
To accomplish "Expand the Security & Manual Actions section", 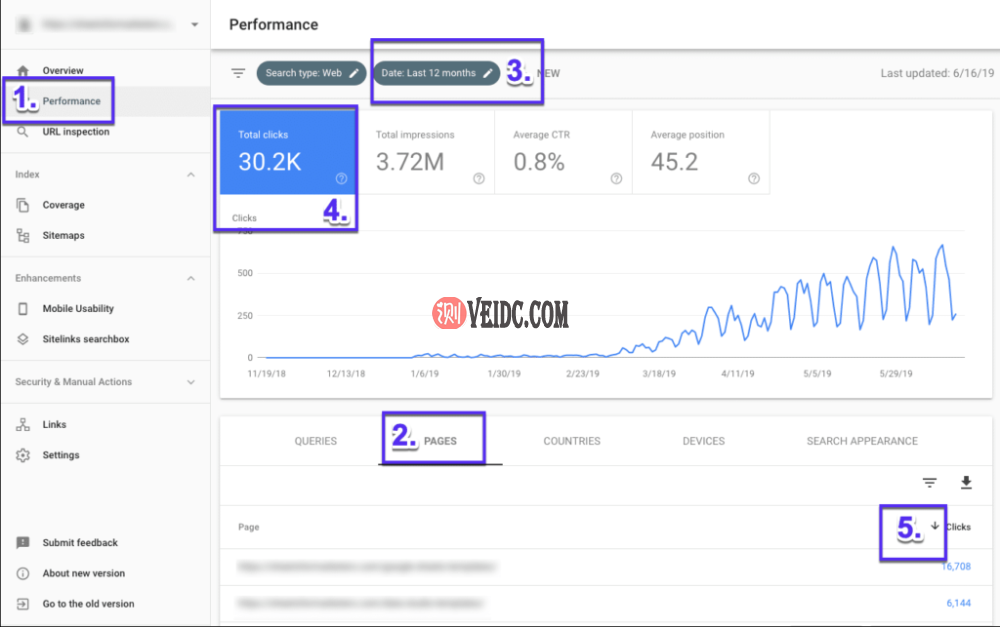I will click(192, 382).
